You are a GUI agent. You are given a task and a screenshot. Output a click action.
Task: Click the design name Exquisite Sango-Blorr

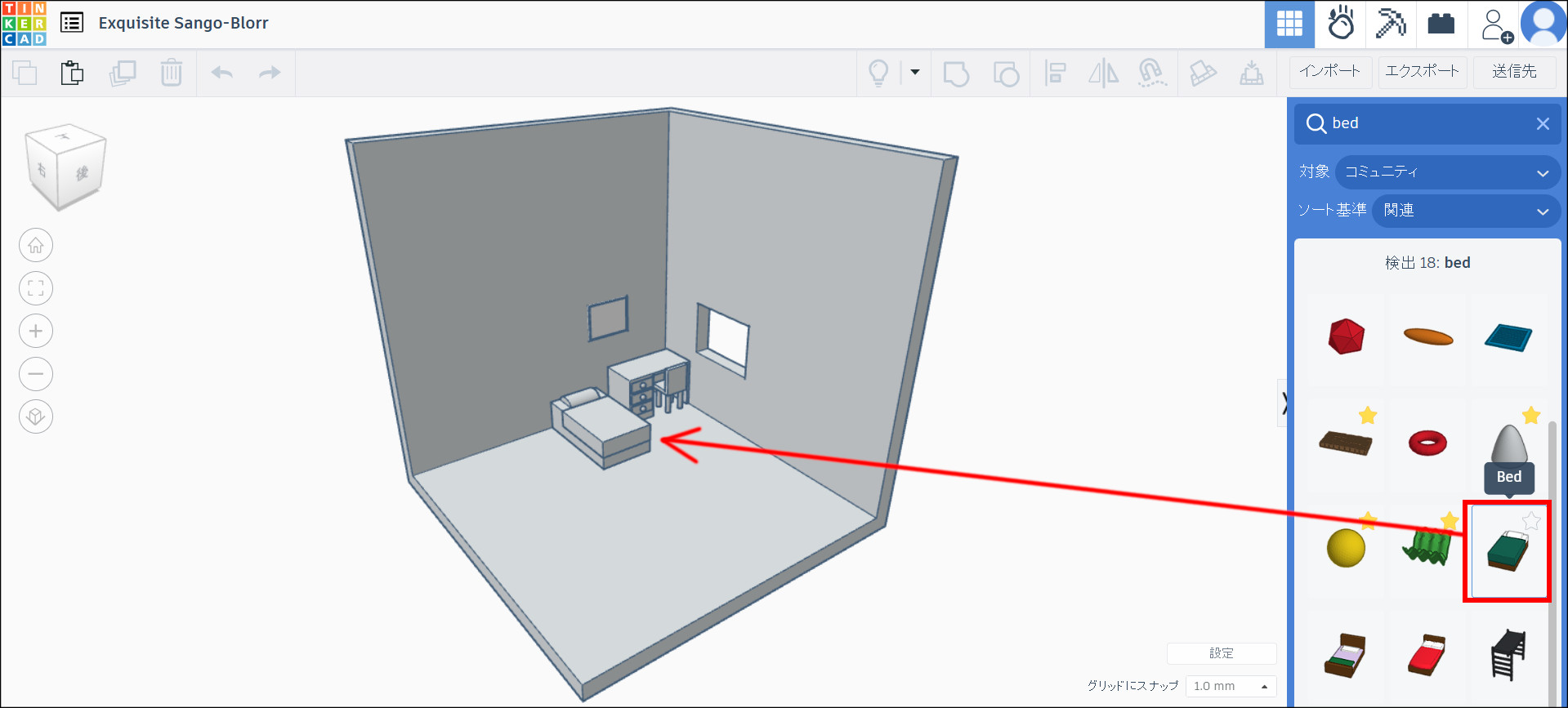click(x=184, y=23)
